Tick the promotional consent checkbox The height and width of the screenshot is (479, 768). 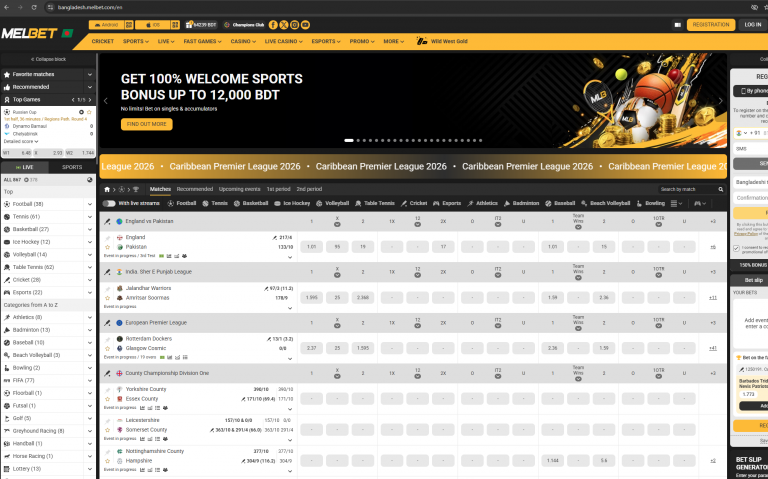pyautogui.click(x=736, y=248)
